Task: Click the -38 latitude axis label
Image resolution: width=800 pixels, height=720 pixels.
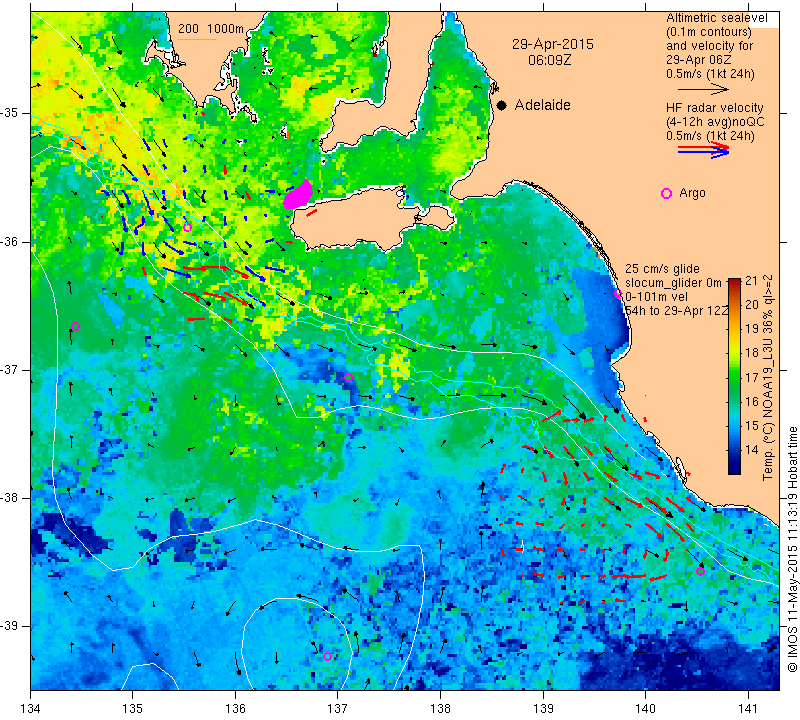Action: point(10,498)
